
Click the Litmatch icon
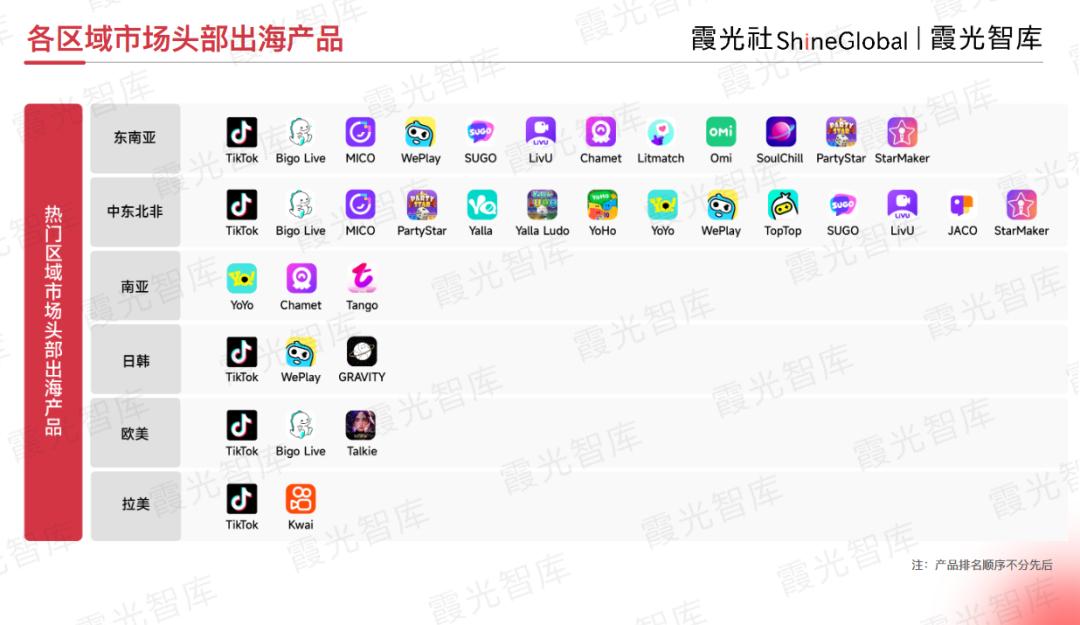tap(661, 132)
